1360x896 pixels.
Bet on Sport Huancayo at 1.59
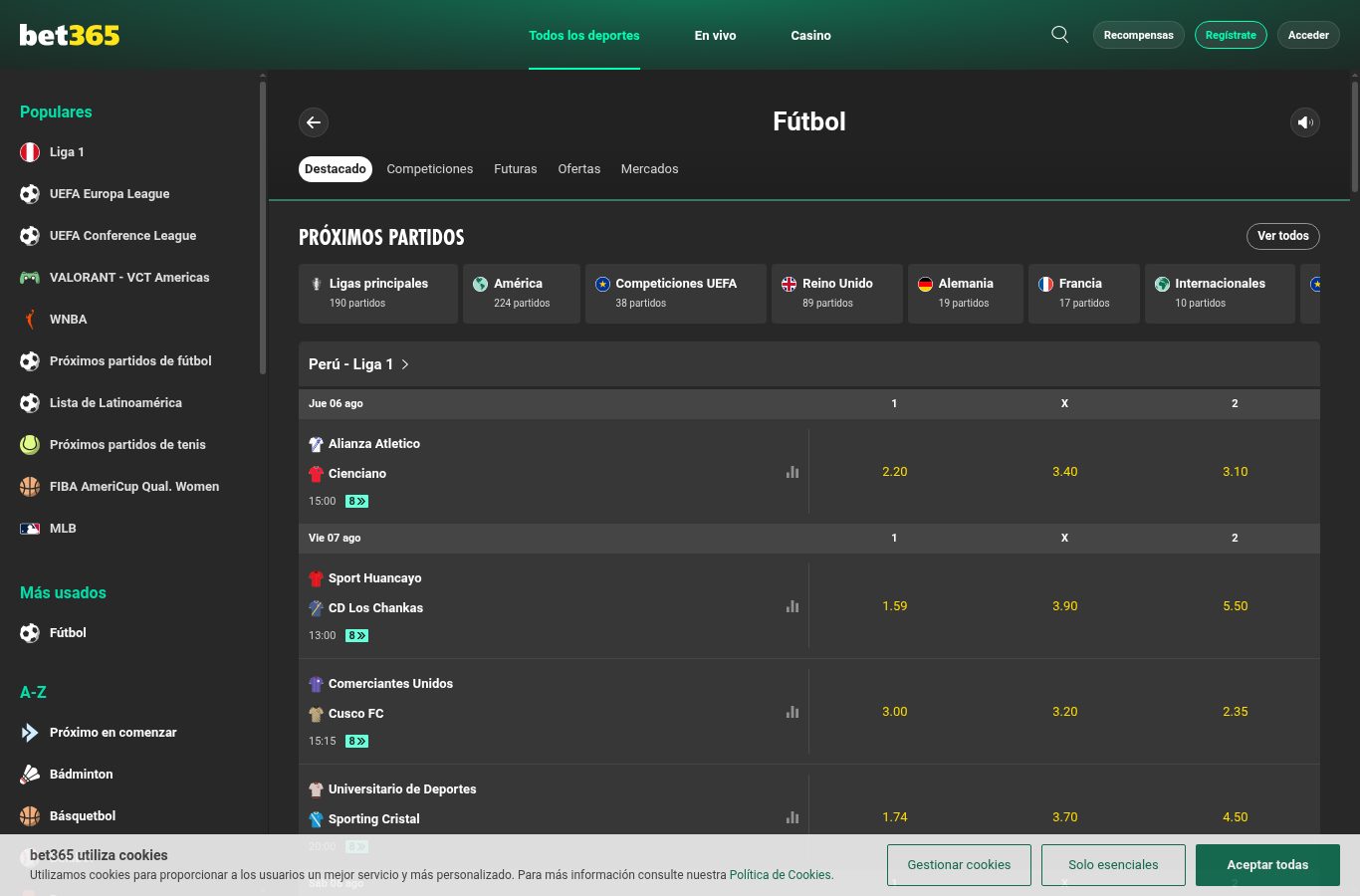[x=895, y=606]
